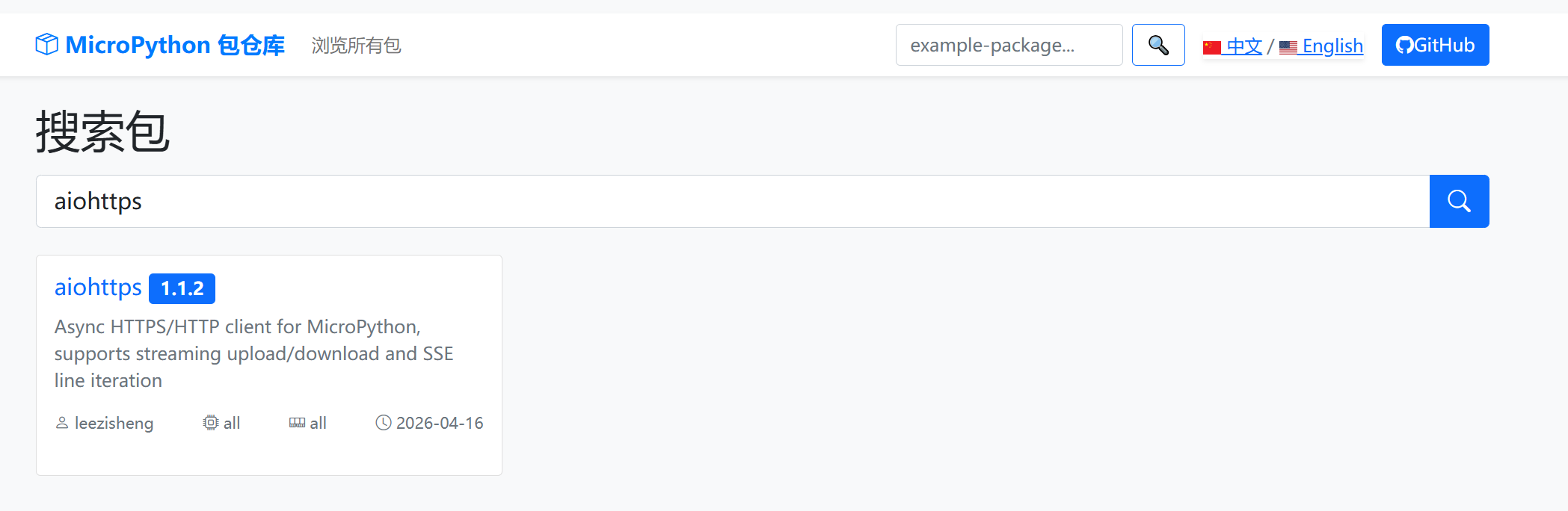Click the navbar magnifier search button
This screenshot has width=1568, height=511.
click(x=1158, y=45)
